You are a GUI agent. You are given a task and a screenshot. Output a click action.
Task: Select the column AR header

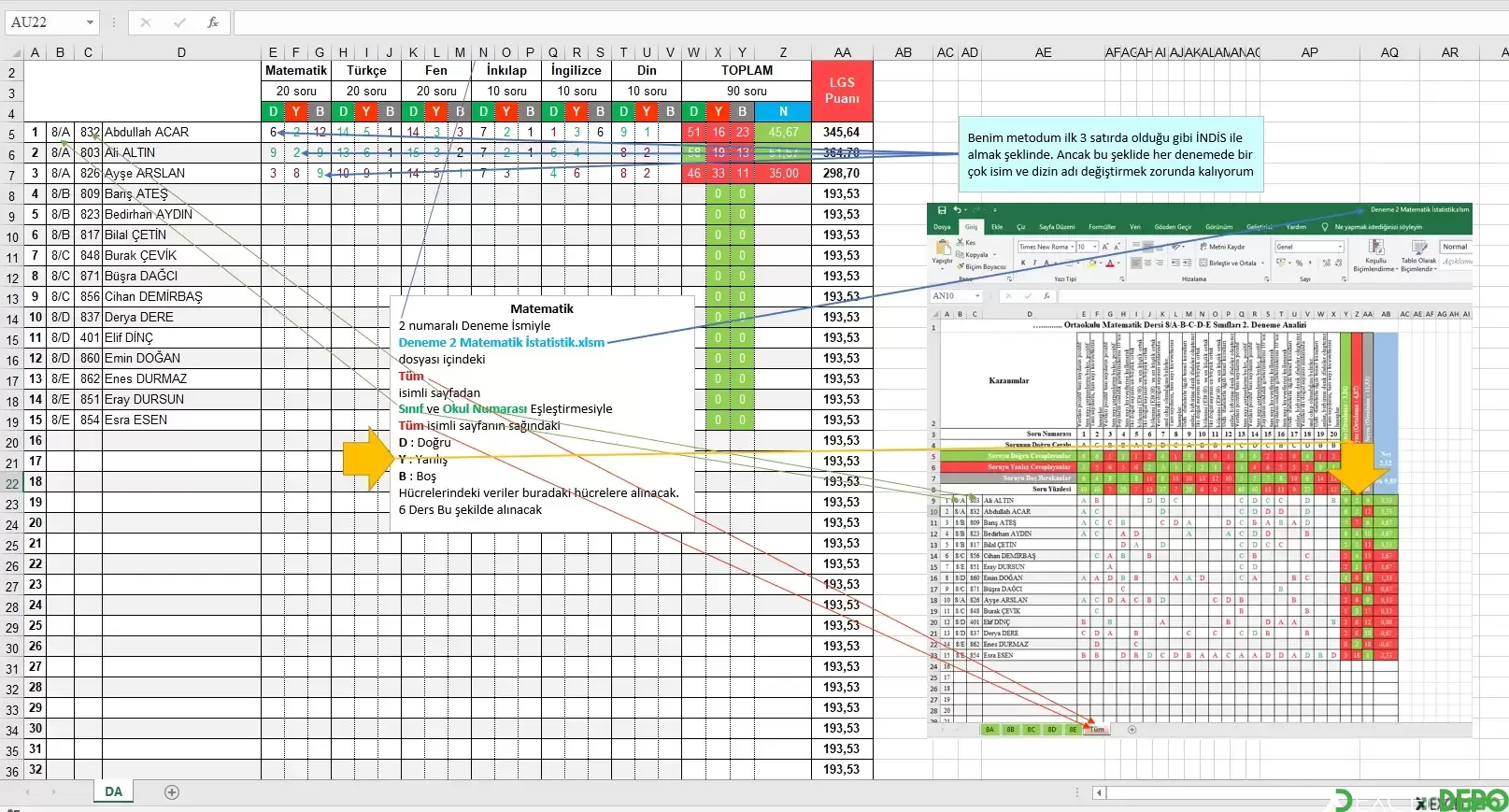coord(1450,52)
